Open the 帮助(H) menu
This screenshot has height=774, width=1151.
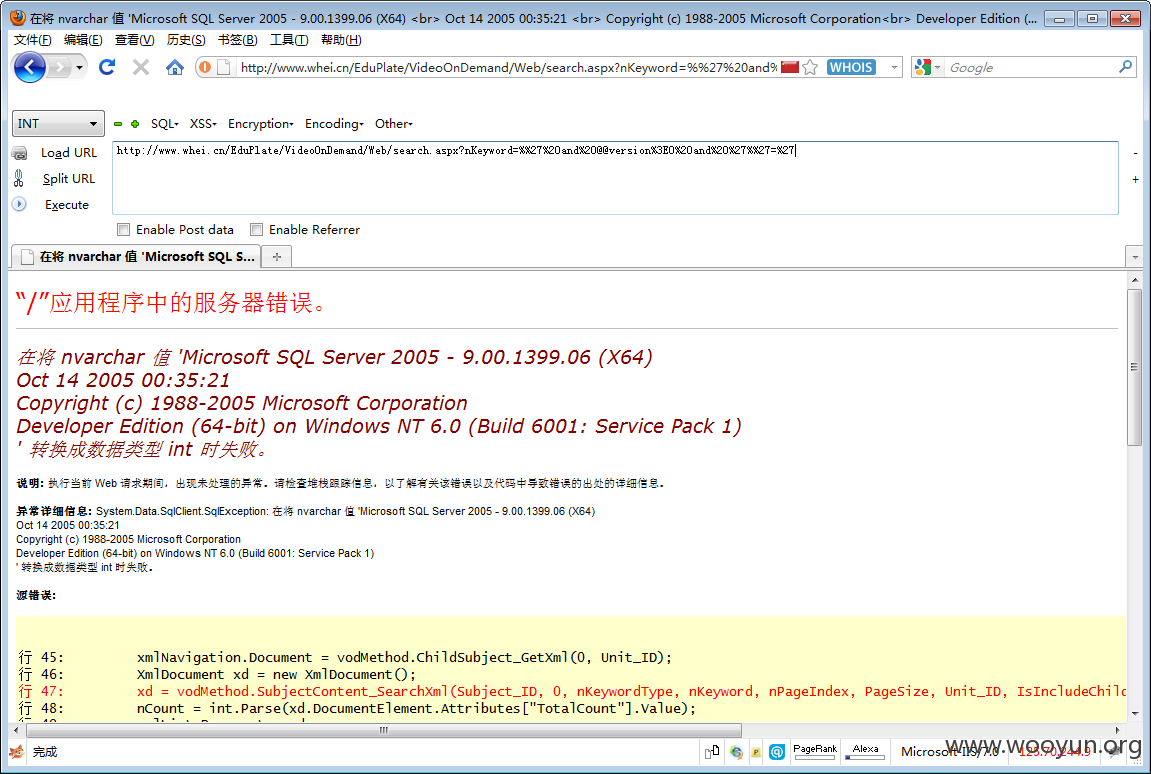click(x=341, y=40)
